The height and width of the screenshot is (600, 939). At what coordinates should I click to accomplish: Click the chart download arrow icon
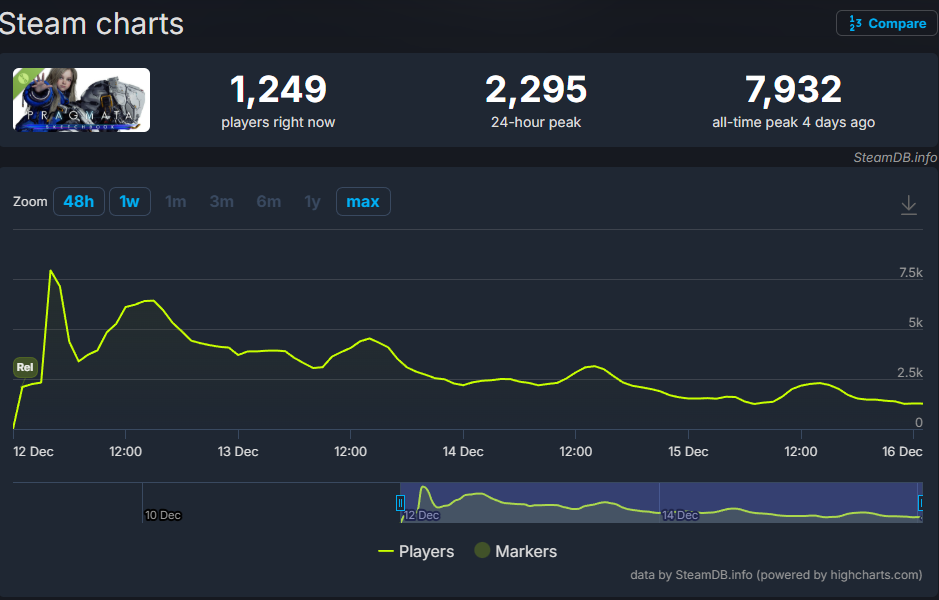pos(908,205)
